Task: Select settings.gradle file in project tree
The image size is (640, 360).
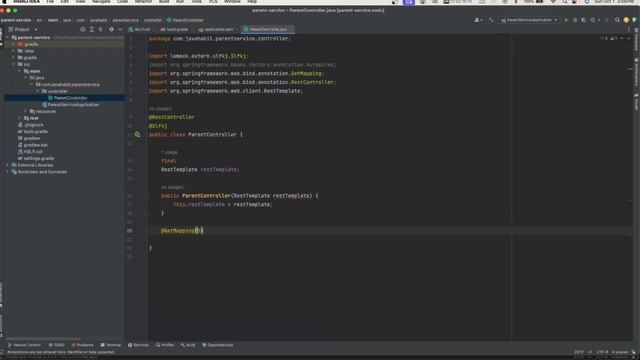Action: [x=36, y=158]
